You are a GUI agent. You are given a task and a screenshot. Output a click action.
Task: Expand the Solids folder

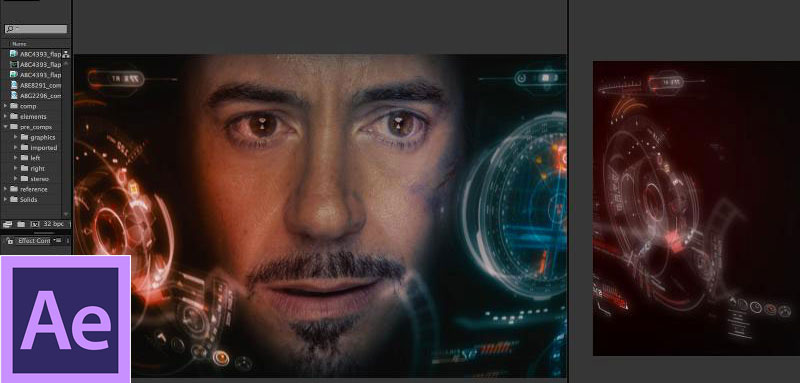(6, 199)
